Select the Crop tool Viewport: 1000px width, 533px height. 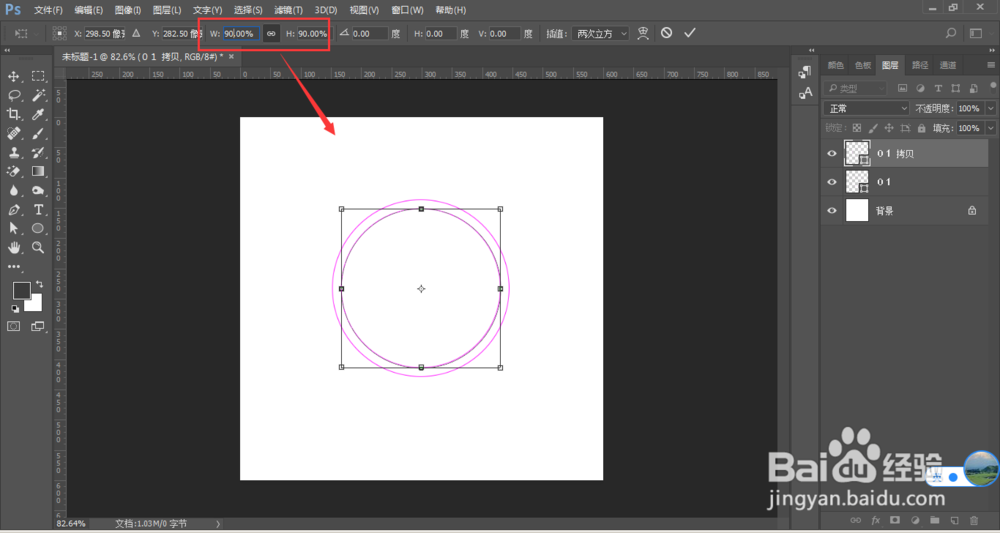pyautogui.click(x=13, y=115)
